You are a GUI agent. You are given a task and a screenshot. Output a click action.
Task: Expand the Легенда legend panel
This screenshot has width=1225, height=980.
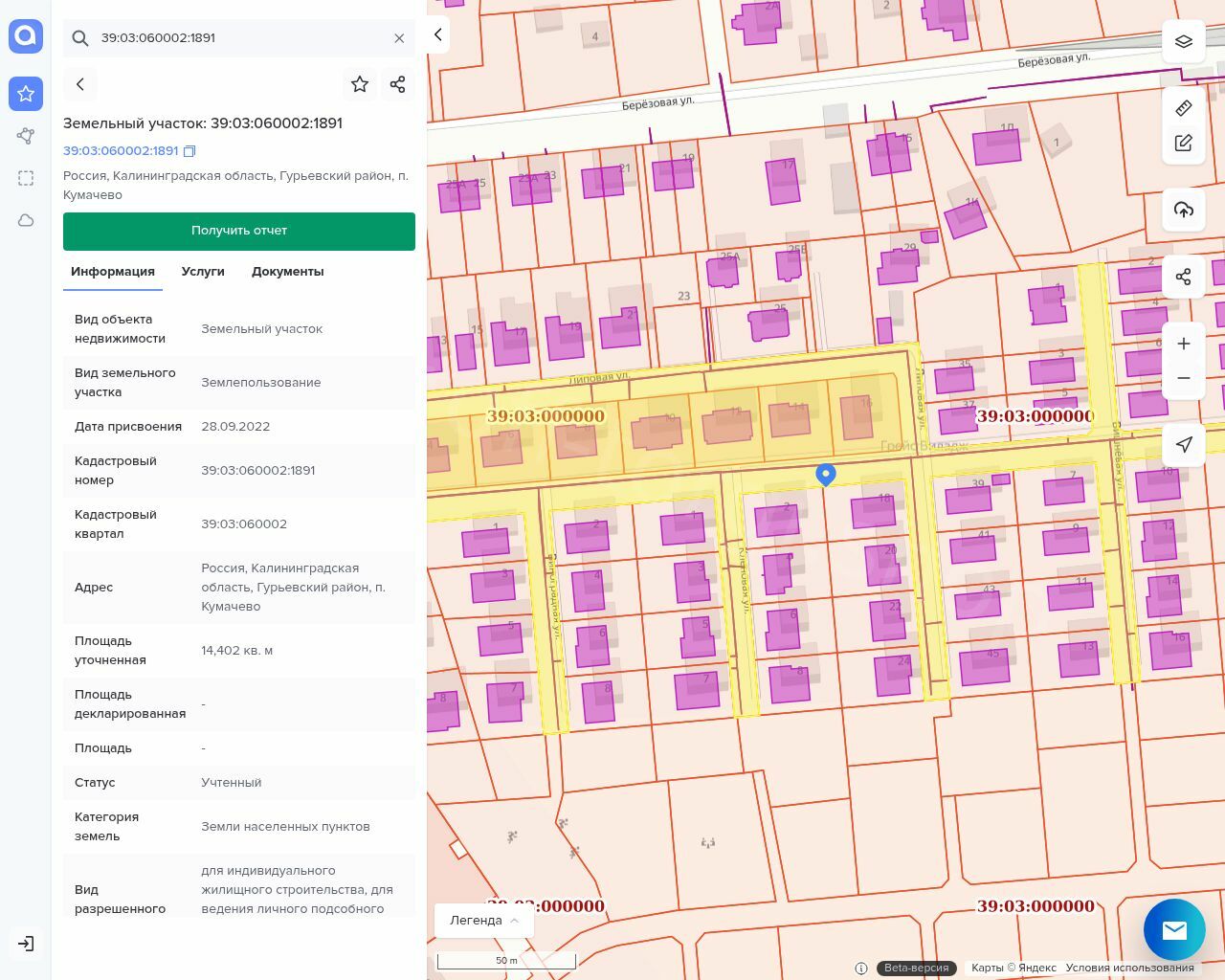484,921
